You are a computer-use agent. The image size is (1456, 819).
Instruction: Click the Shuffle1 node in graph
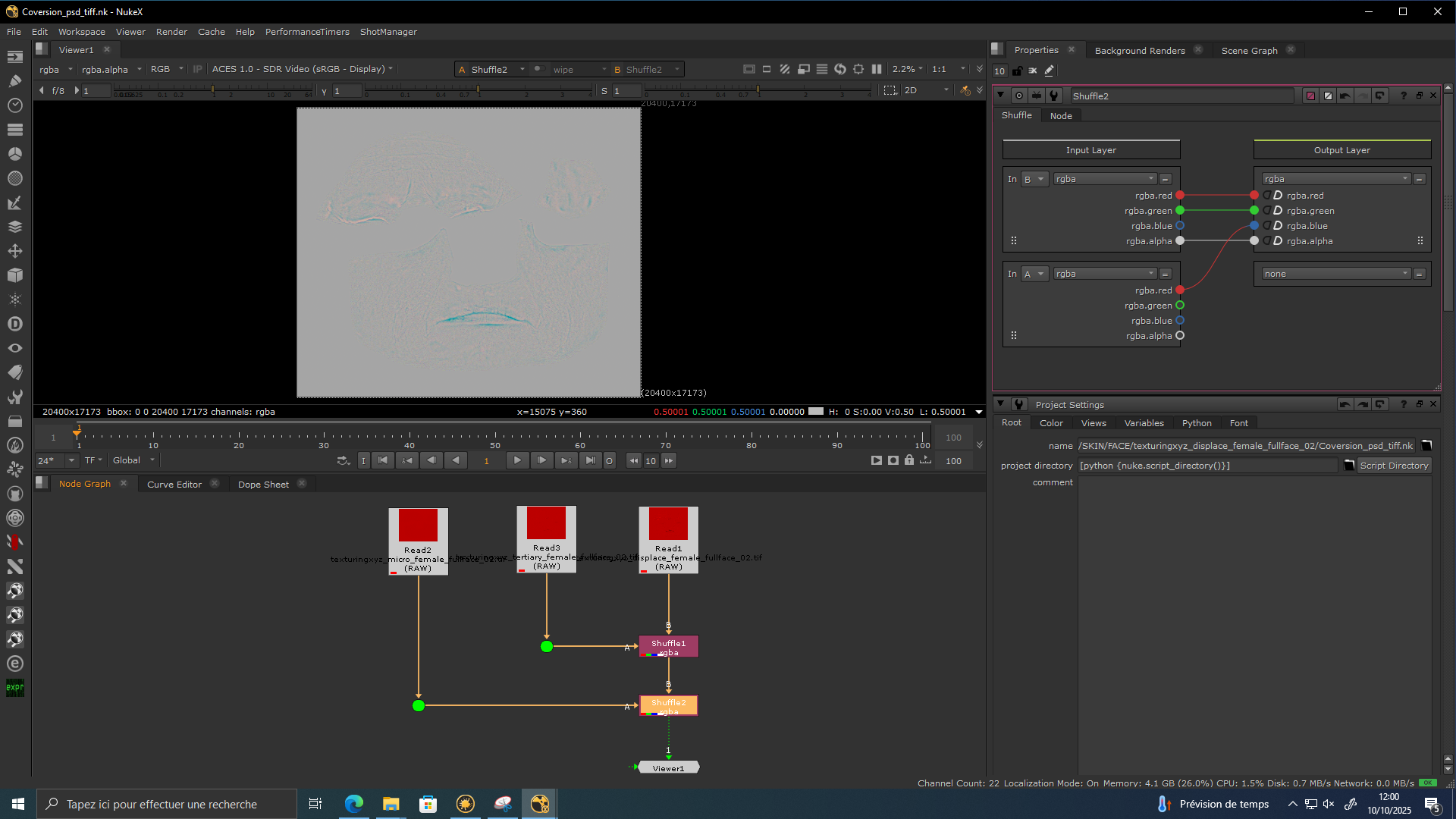(668, 646)
